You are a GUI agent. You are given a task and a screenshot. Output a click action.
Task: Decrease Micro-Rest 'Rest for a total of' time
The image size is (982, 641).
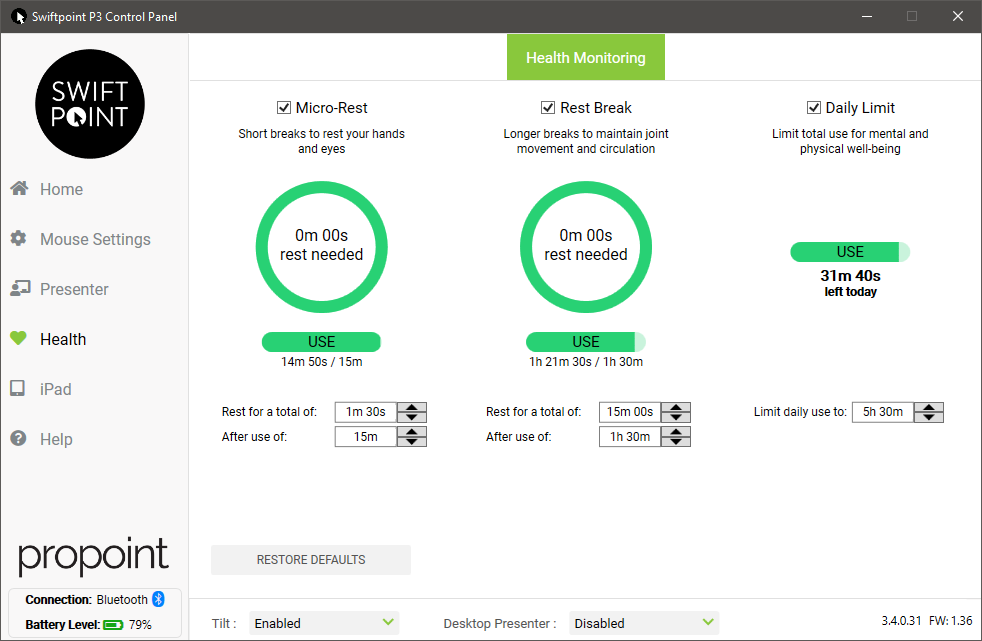[411, 417]
